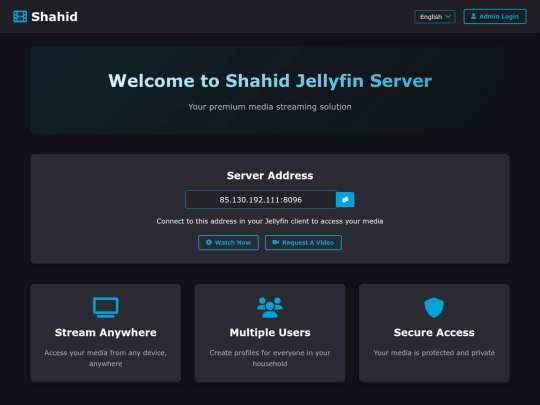Click the Stream Anywhere heading
This screenshot has width=540, height=405.
tap(106, 332)
